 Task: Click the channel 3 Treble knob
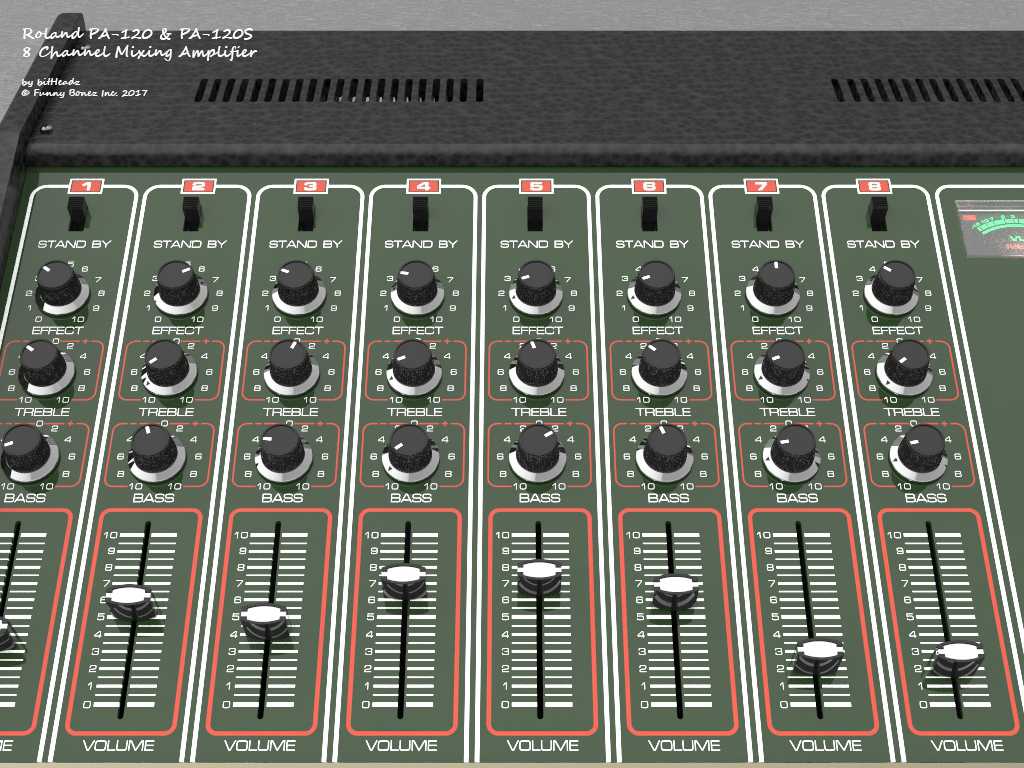point(292,367)
